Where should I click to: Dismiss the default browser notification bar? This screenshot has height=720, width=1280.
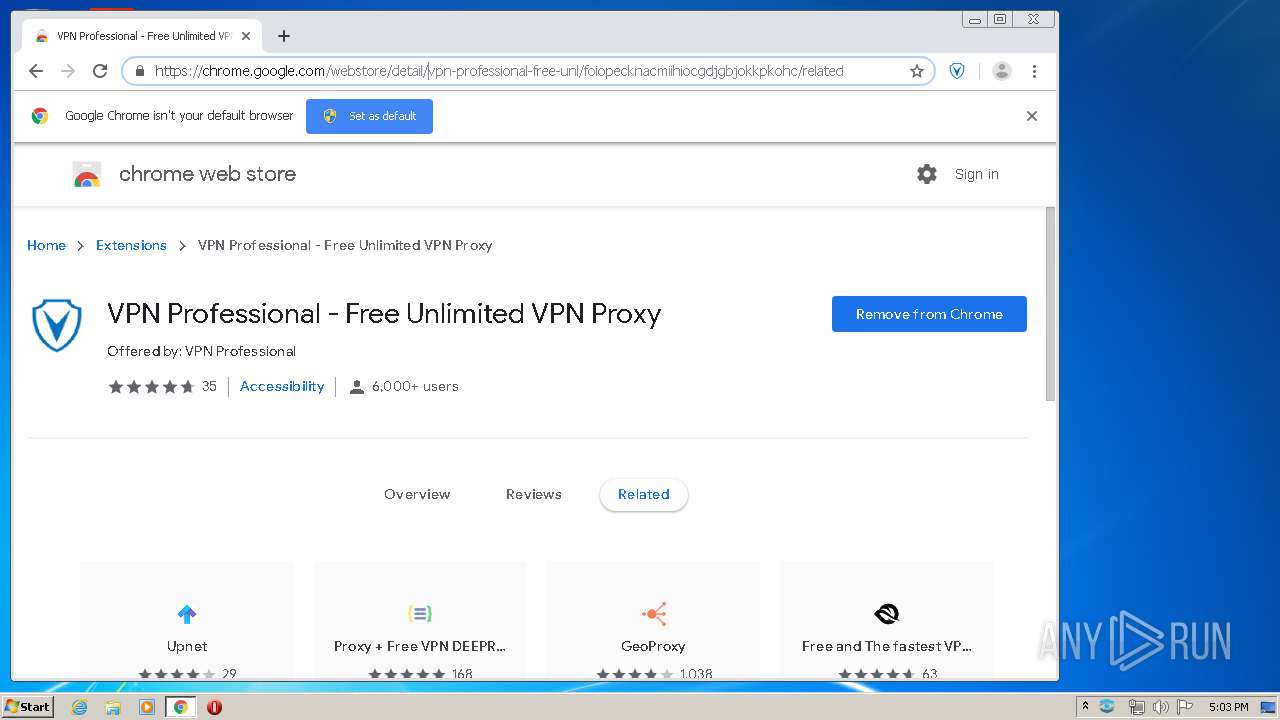[1032, 116]
